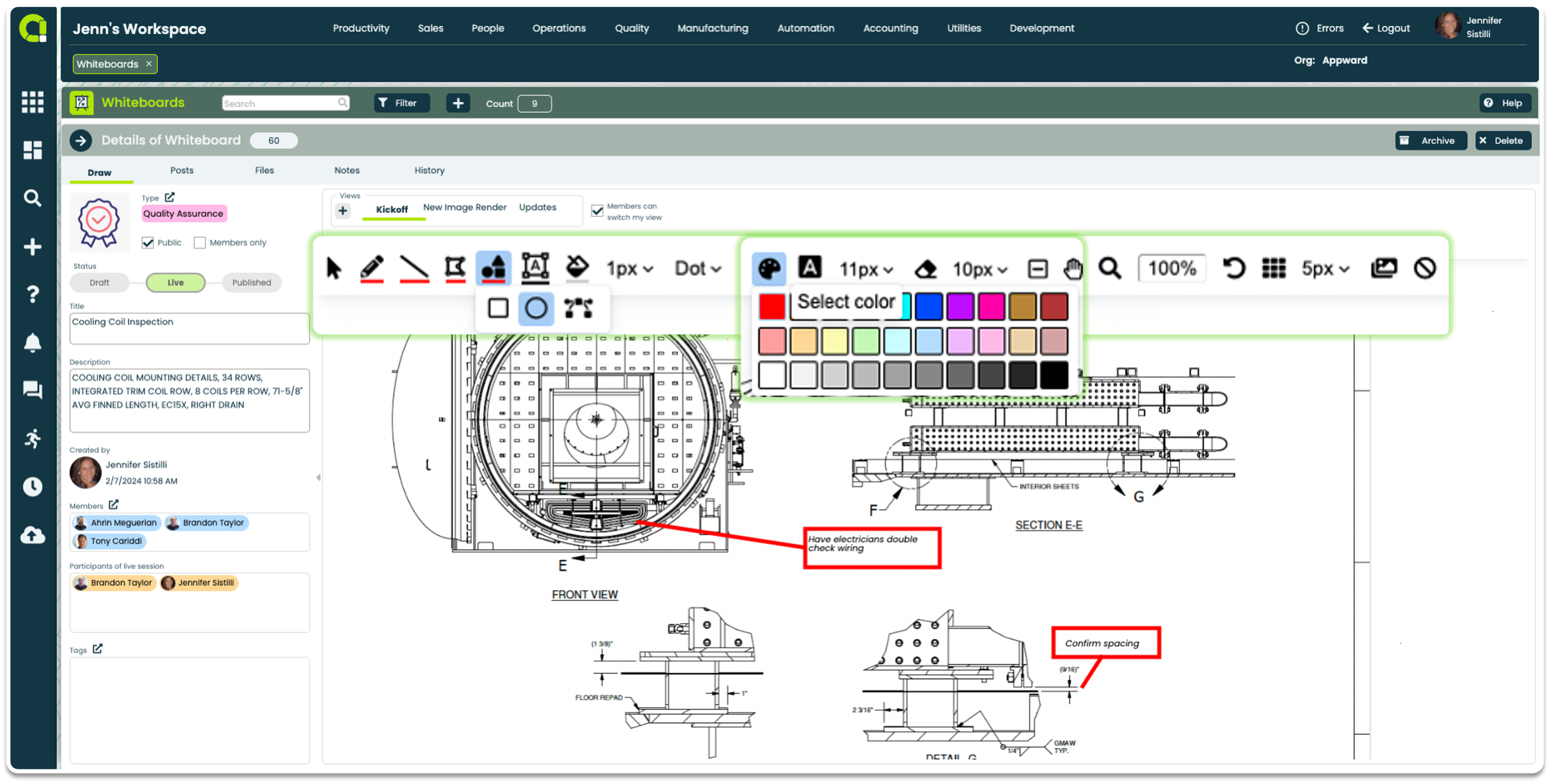Select the text font tool

coord(809,267)
